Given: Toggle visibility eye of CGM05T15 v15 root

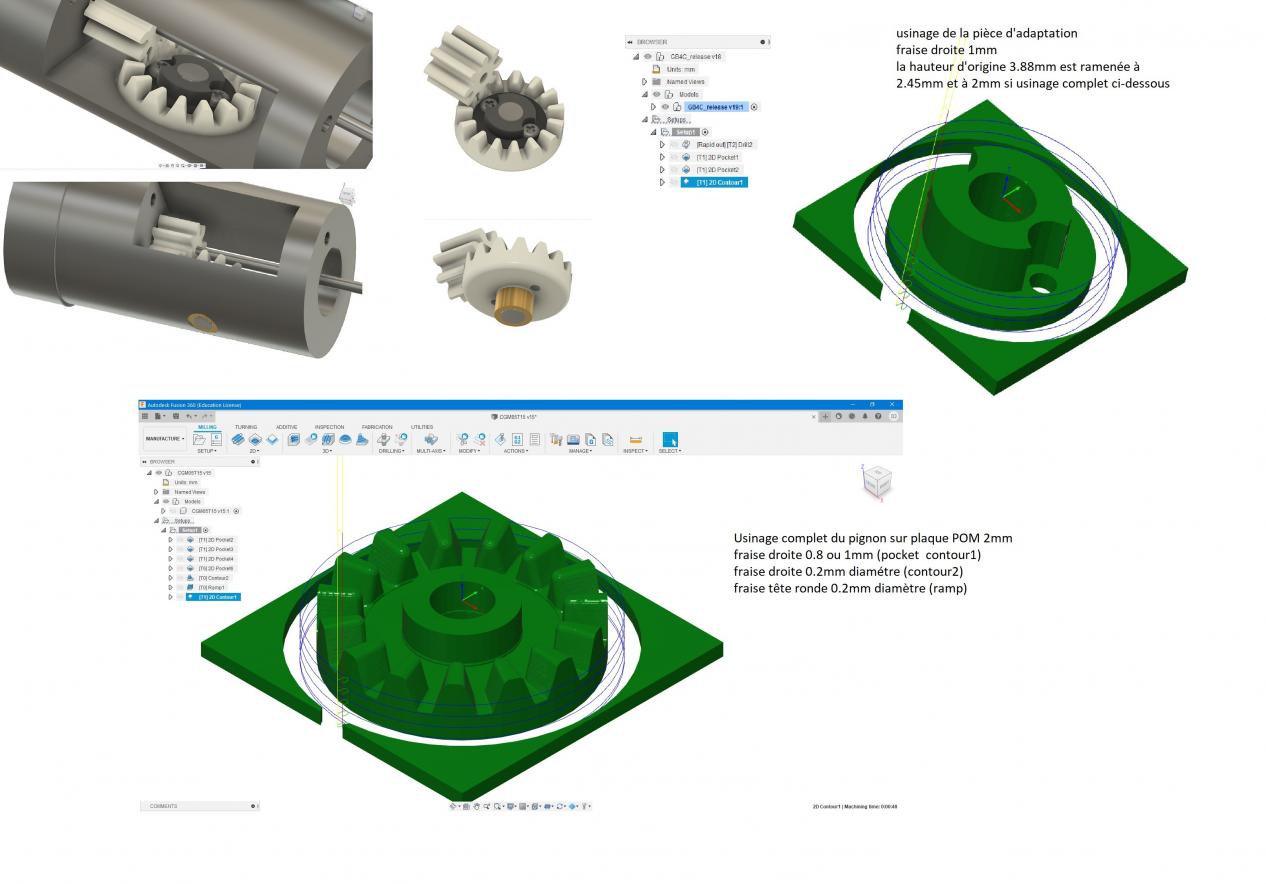Looking at the screenshot, I should coord(158,473).
